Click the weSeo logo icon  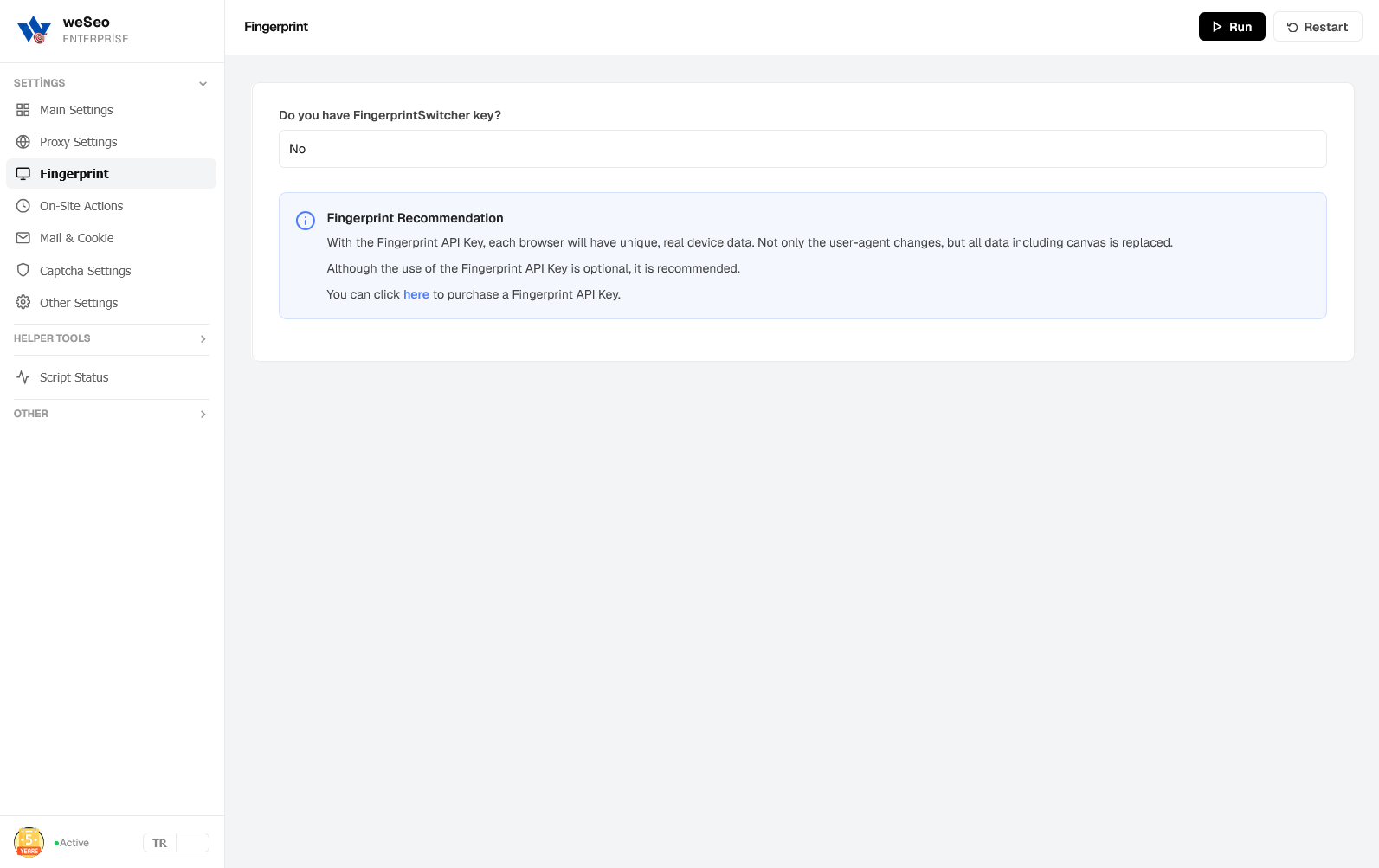point(35,30)
